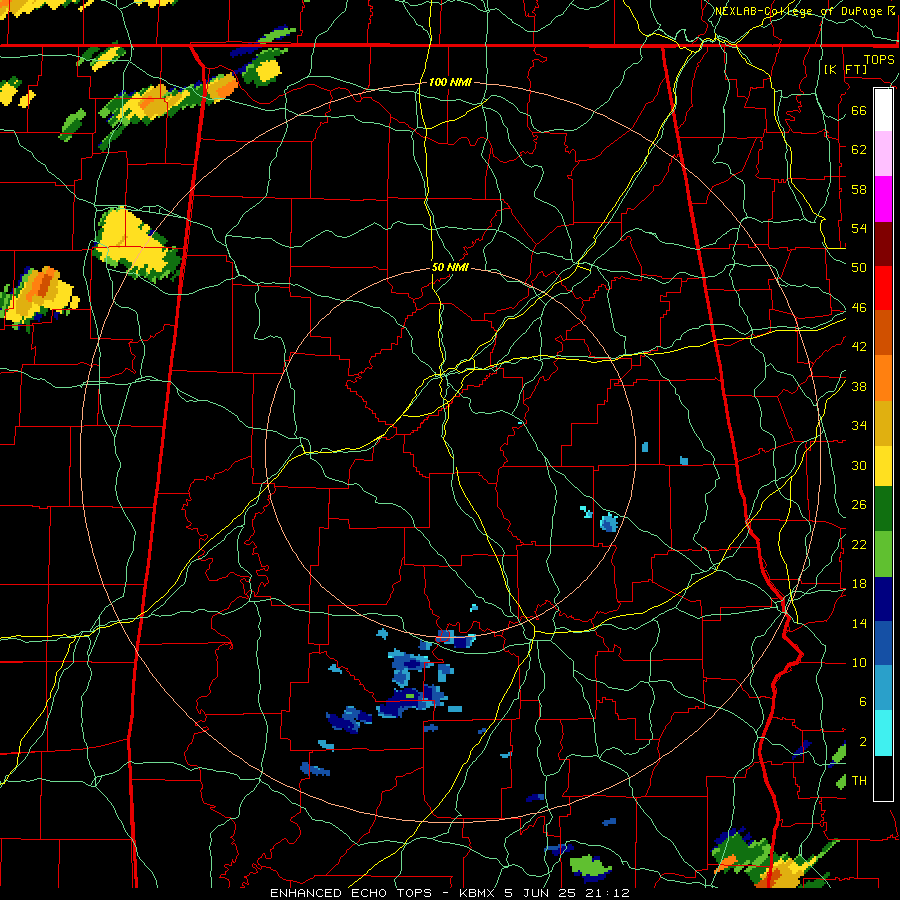Screen dimensions: 900x900
Task: Click the "100 NMI" range ring label
Action: coord(450,82)
